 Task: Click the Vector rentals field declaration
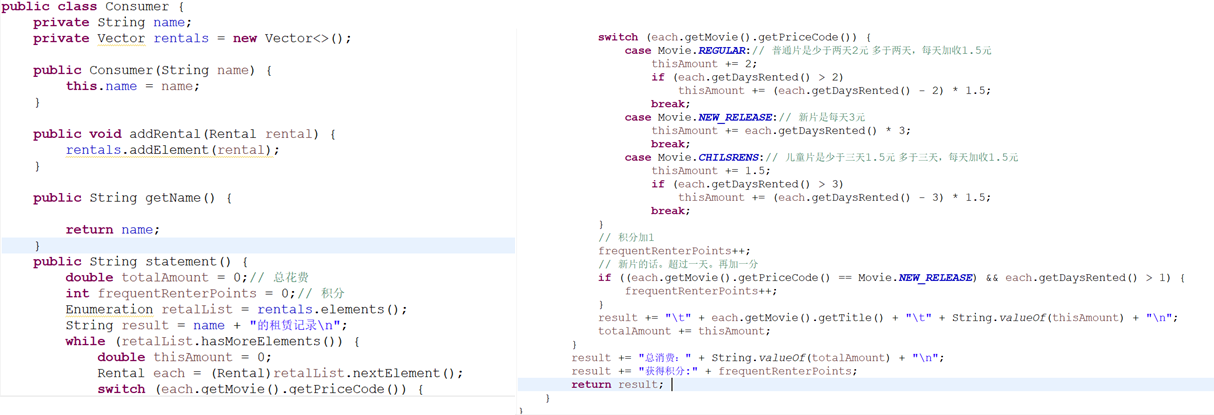click(192, 38)
